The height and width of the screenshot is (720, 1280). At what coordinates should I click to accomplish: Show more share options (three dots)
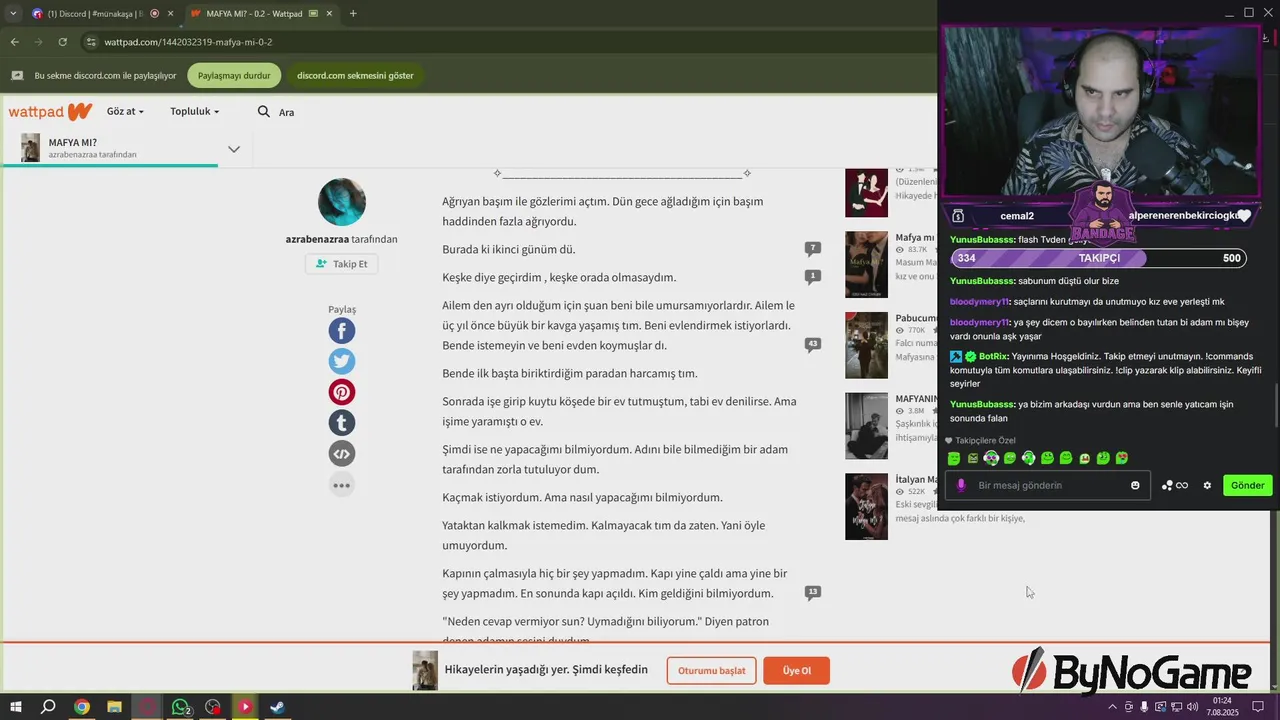(x=341, y=485)
